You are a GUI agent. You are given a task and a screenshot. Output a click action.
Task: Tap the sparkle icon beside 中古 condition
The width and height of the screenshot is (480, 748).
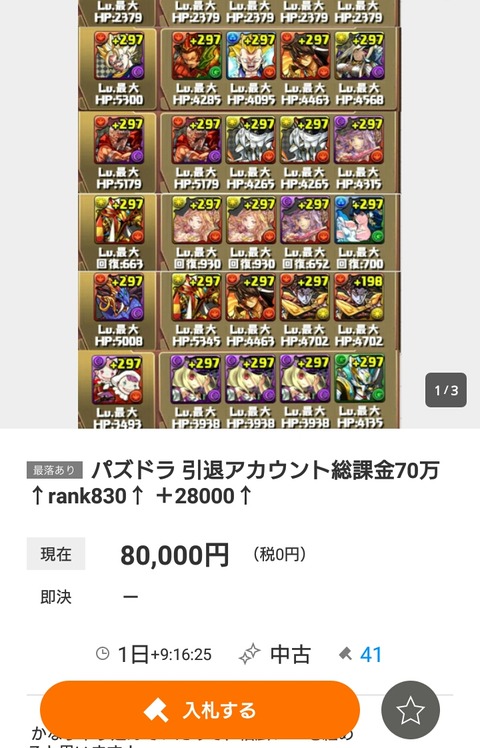point(250,654)
